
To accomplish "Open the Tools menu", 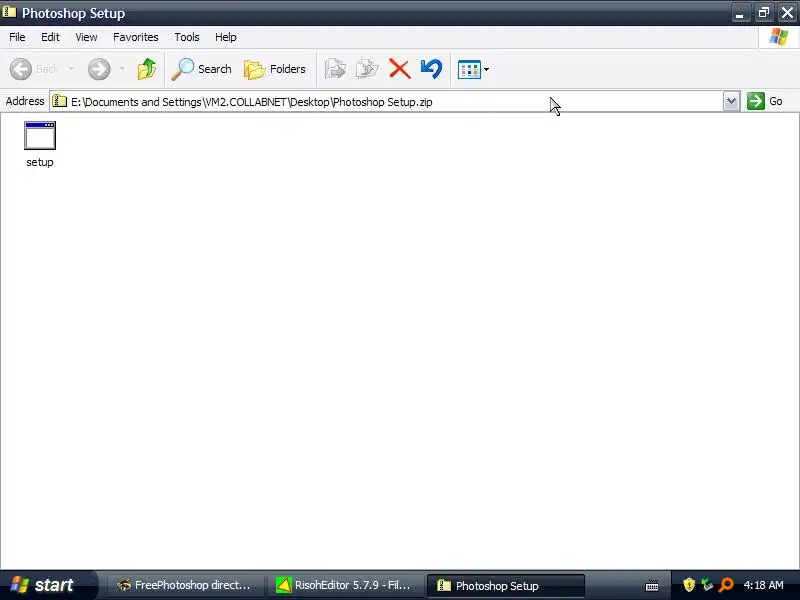I will (187, 37).
